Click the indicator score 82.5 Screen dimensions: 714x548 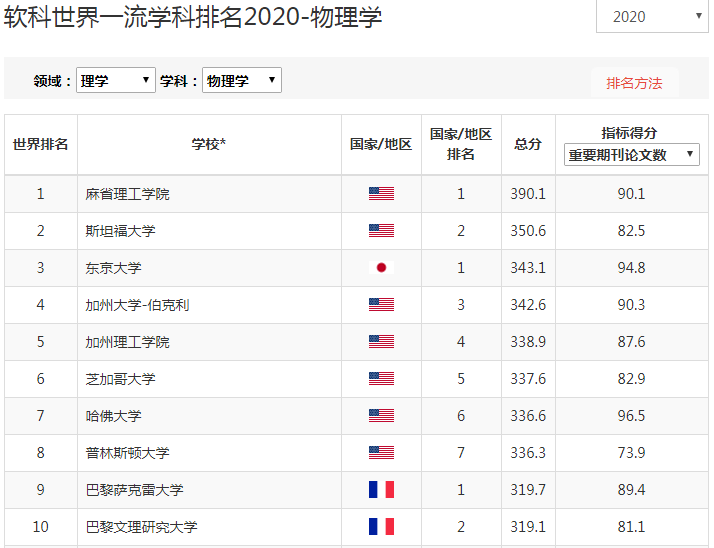coord(631,231)
